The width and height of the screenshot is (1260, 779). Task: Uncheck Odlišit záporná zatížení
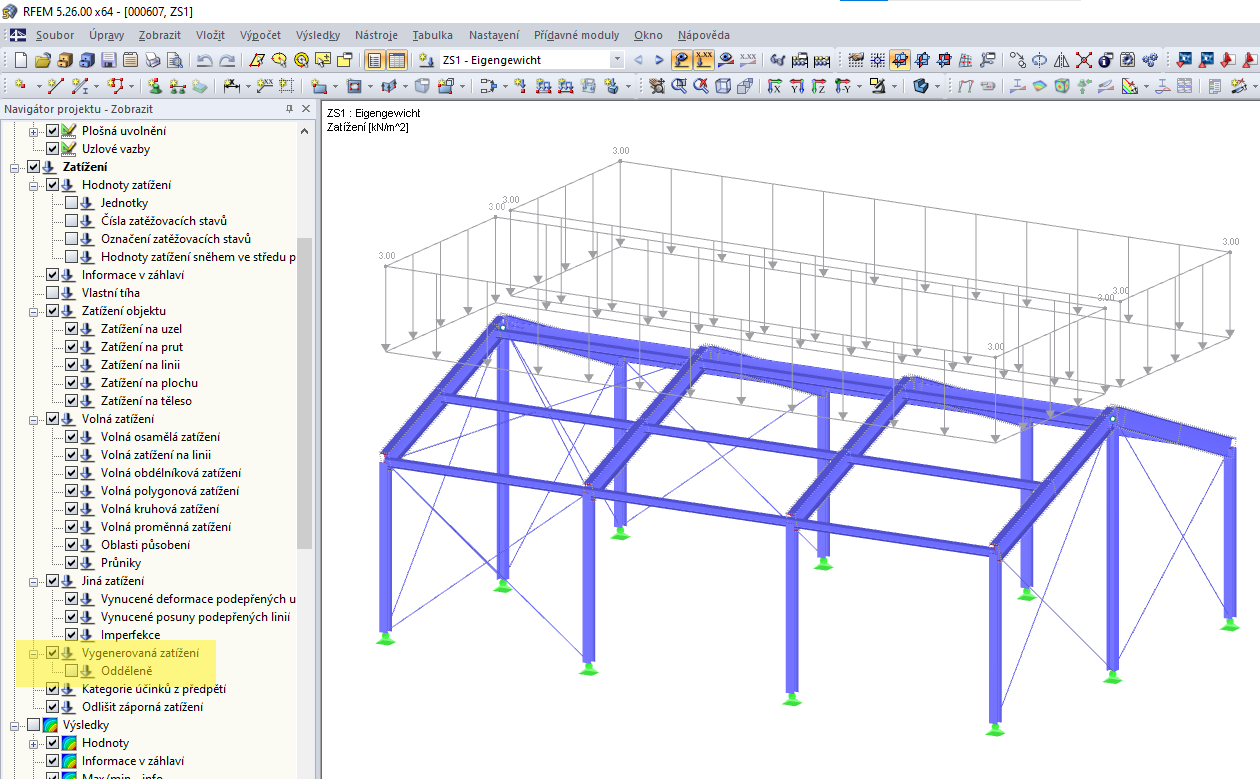click(x=52, y=707)
